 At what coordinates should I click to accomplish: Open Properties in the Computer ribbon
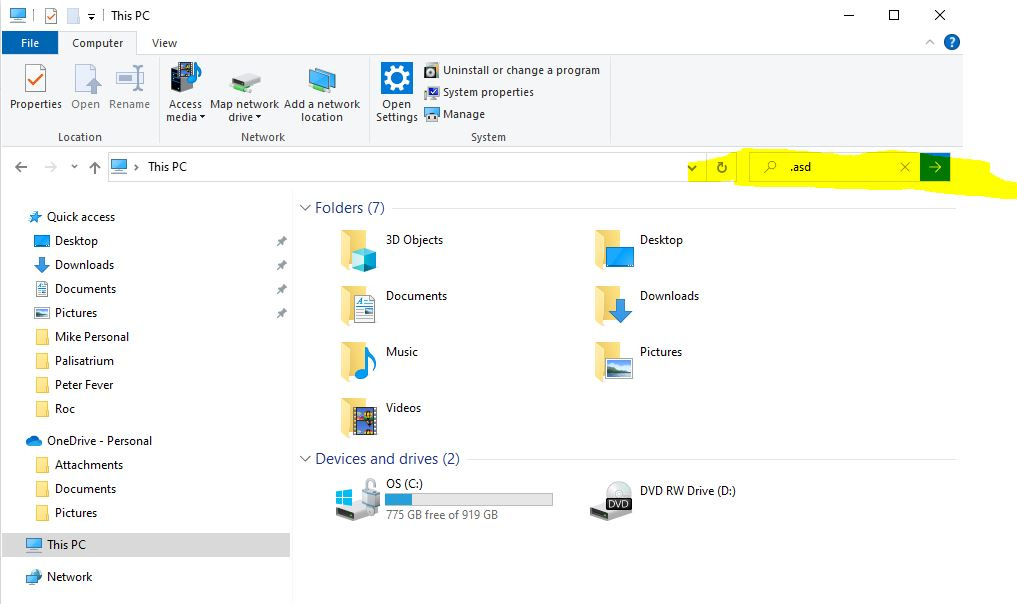36,86
